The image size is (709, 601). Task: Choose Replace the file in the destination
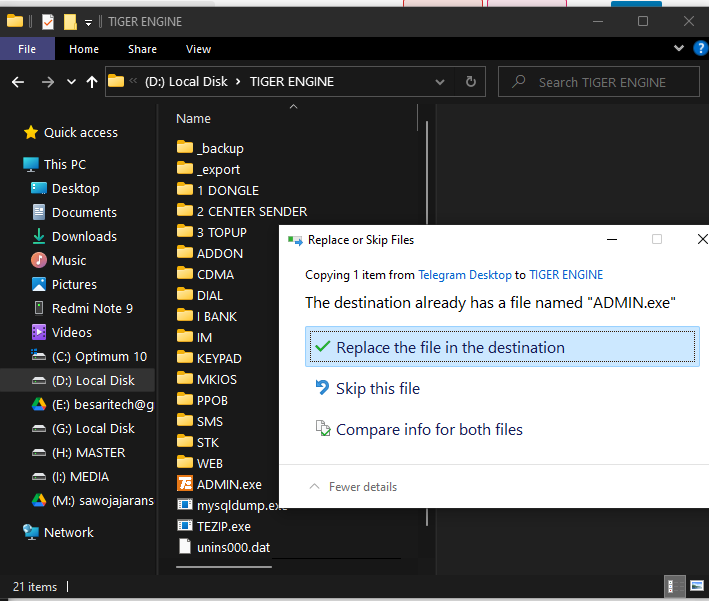[x=450, y=347]
